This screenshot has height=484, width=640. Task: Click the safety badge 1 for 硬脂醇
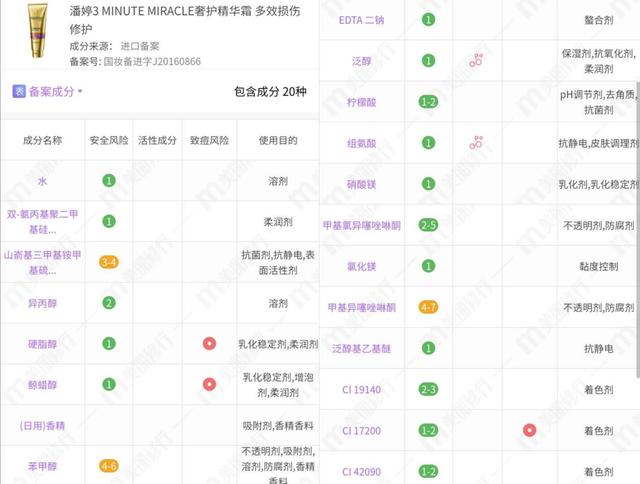click(x=109, y=344)
